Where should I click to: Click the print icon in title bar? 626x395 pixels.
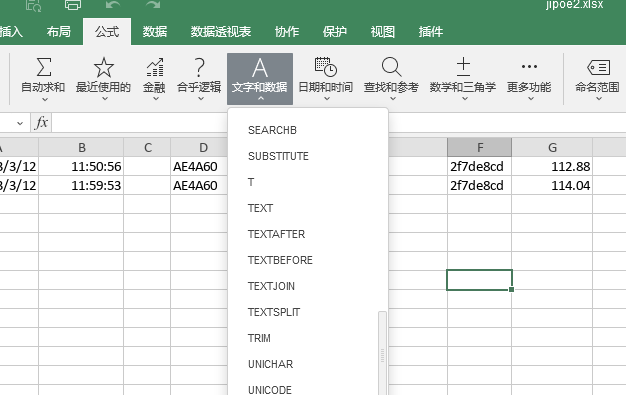pos(73,4)
